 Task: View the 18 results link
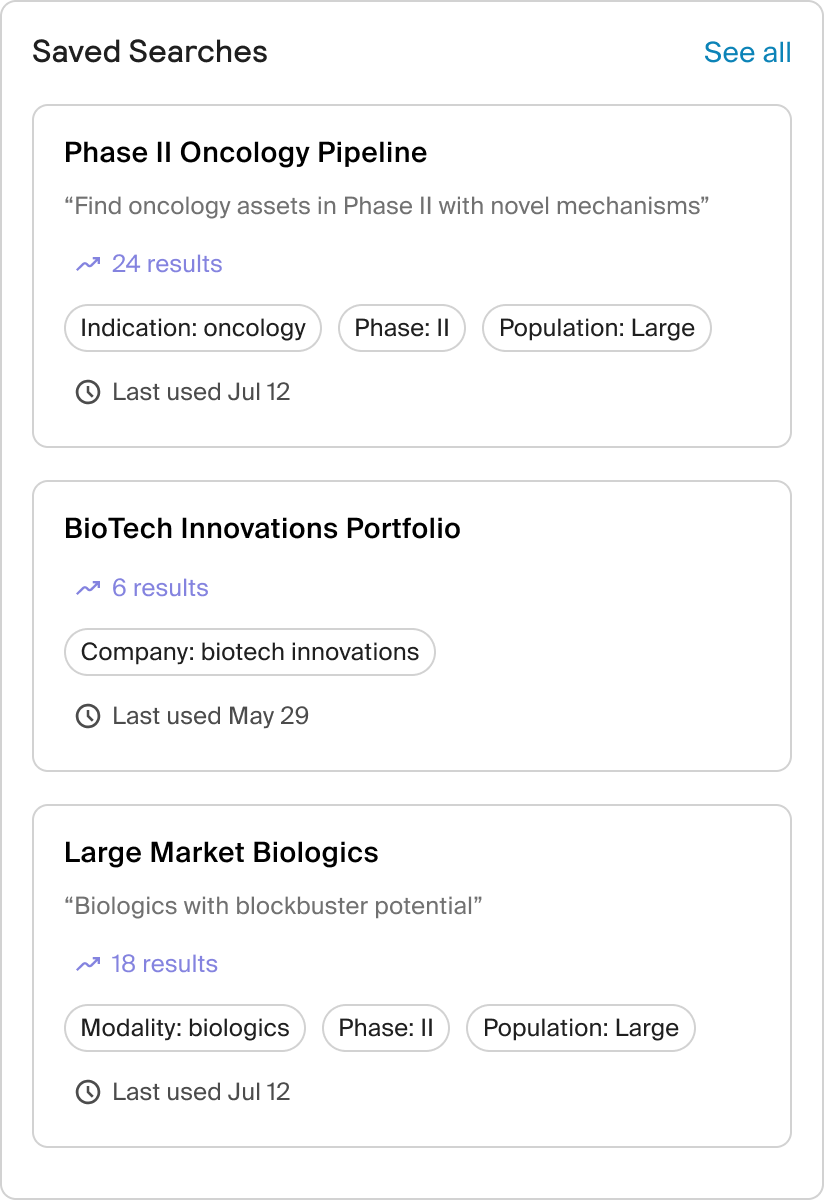(x=164, y=964)
